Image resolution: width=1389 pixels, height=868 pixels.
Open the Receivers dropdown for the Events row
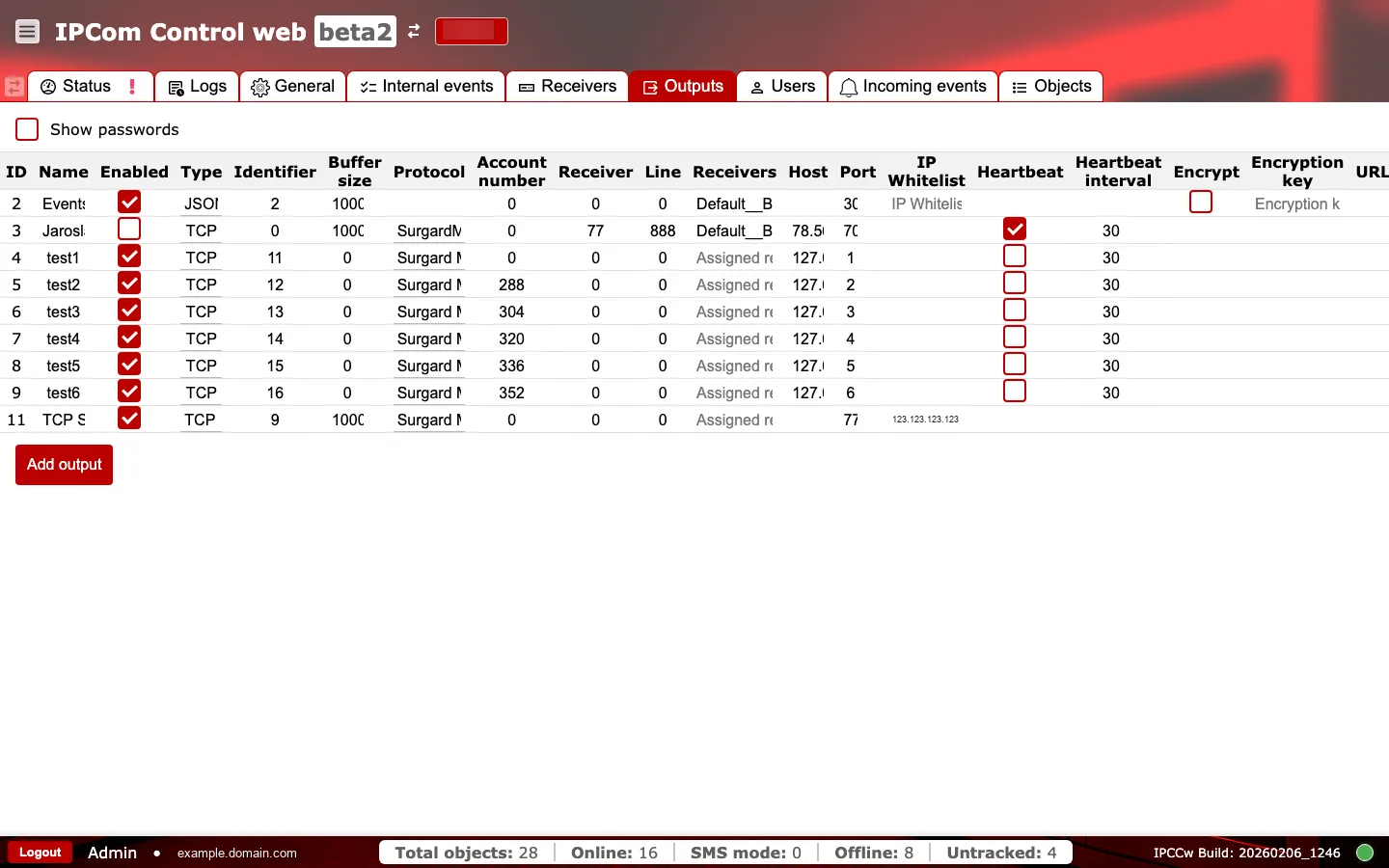tap(734, 203)
